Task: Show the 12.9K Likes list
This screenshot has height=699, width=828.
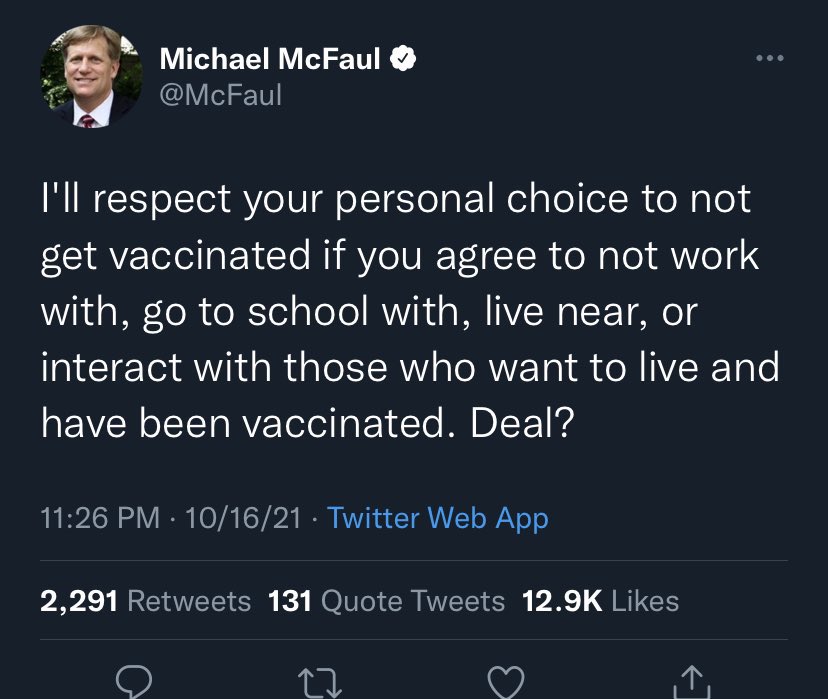Action: (600, 600)
